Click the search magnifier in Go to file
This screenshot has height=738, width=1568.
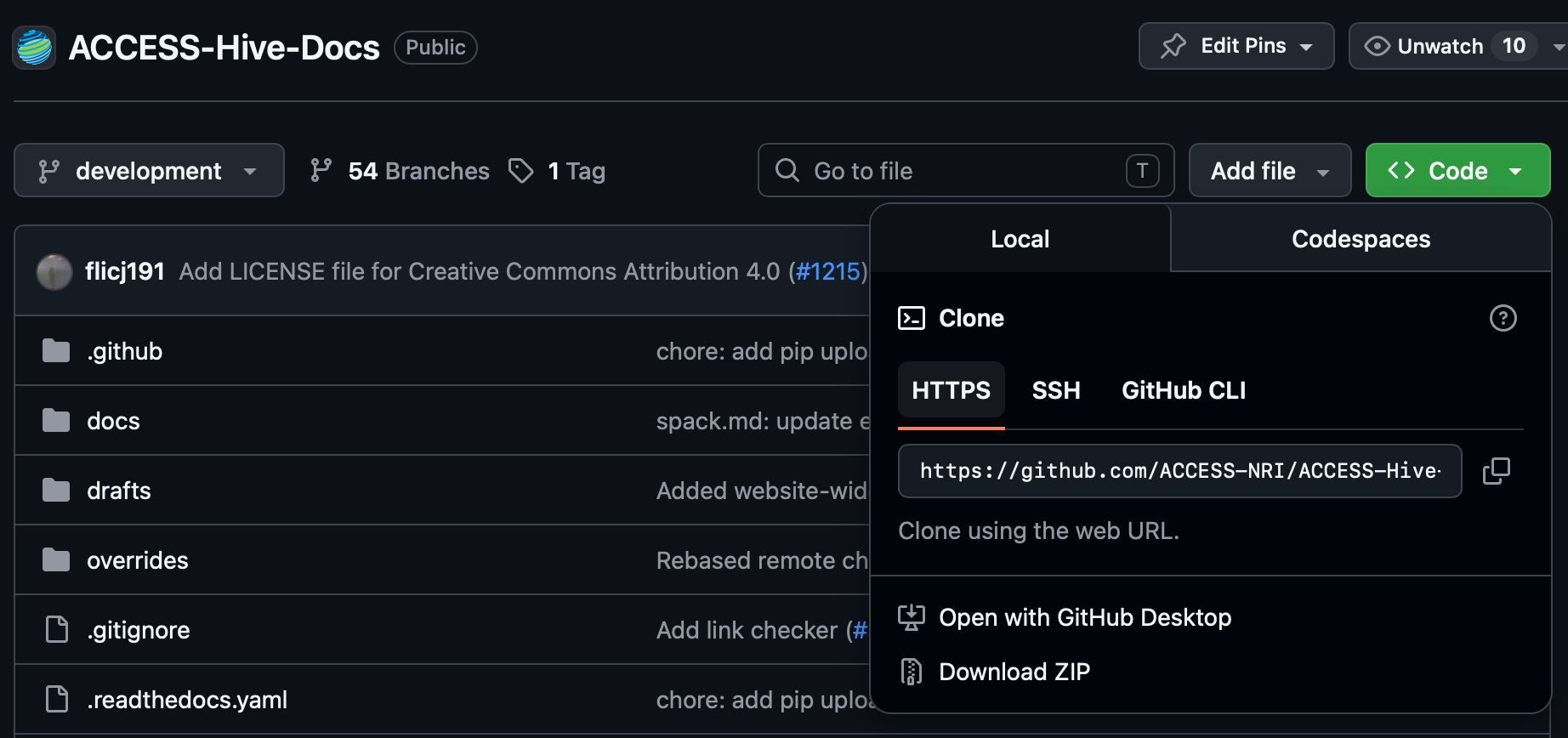[787, 170]
